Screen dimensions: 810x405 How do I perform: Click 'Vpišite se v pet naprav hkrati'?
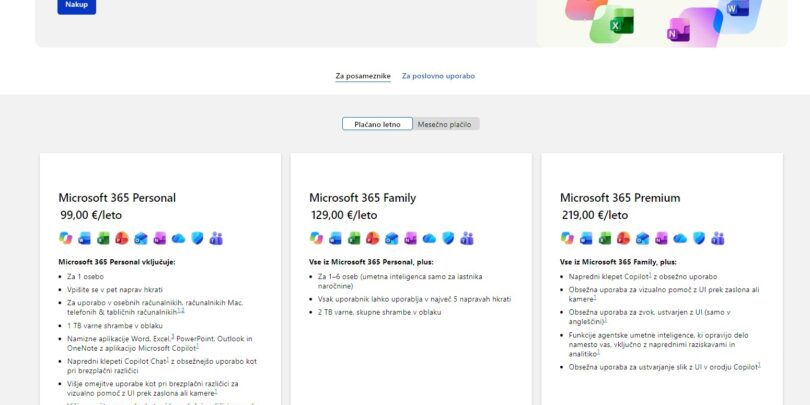[x=115, y=290]
